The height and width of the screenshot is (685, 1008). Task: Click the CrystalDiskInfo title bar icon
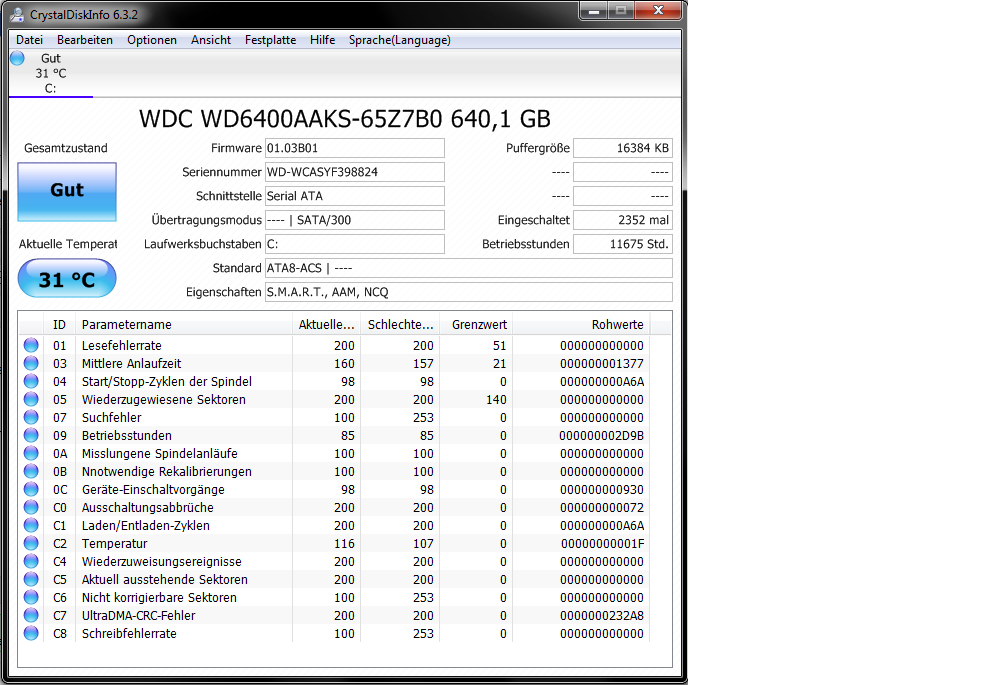point(17,14)
